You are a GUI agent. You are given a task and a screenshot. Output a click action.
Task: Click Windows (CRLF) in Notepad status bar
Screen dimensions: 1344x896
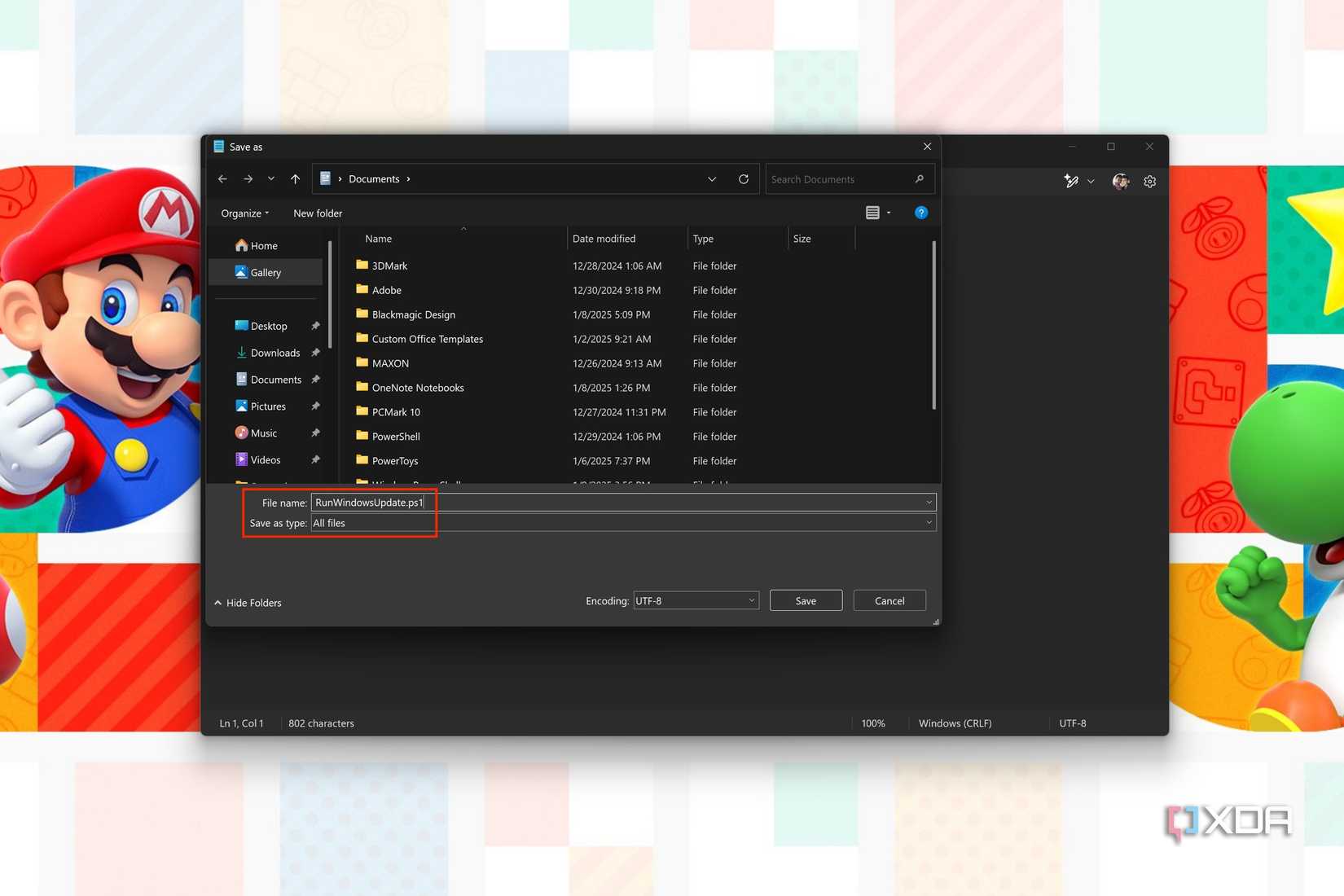point(955,723)
